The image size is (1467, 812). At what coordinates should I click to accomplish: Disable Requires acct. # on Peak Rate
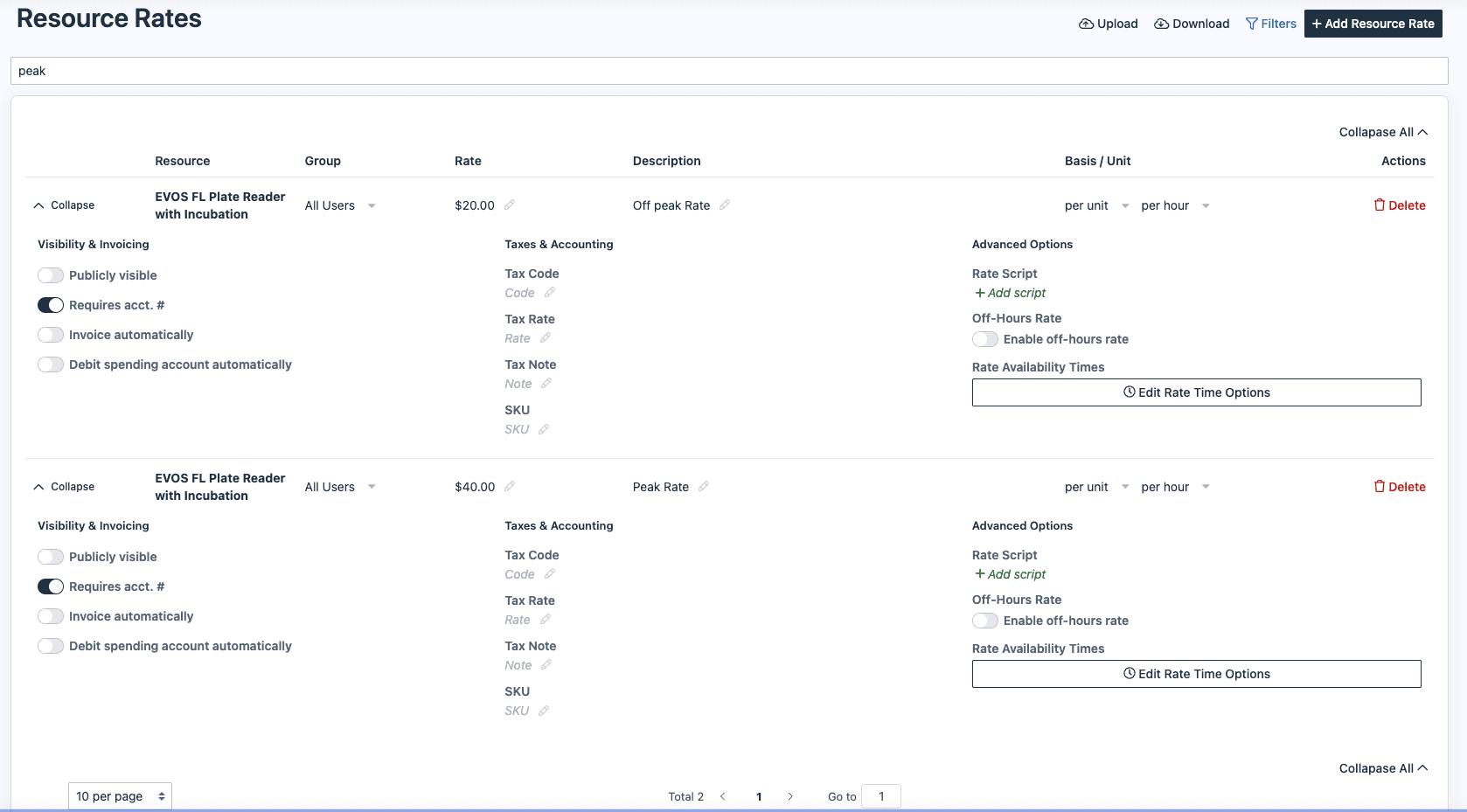(x=51, y=586)
